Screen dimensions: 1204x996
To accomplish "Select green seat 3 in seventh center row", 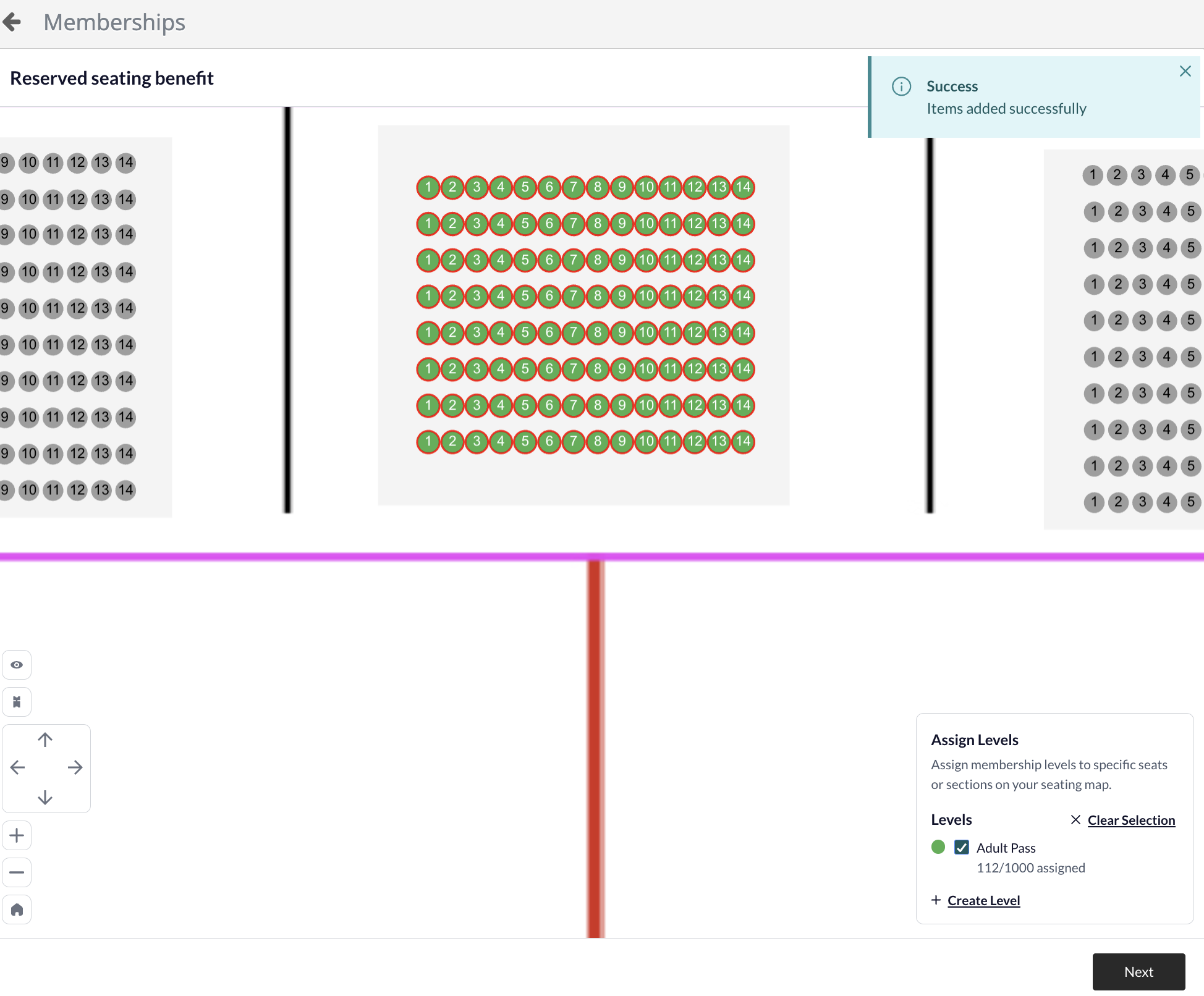I will 477,405.
